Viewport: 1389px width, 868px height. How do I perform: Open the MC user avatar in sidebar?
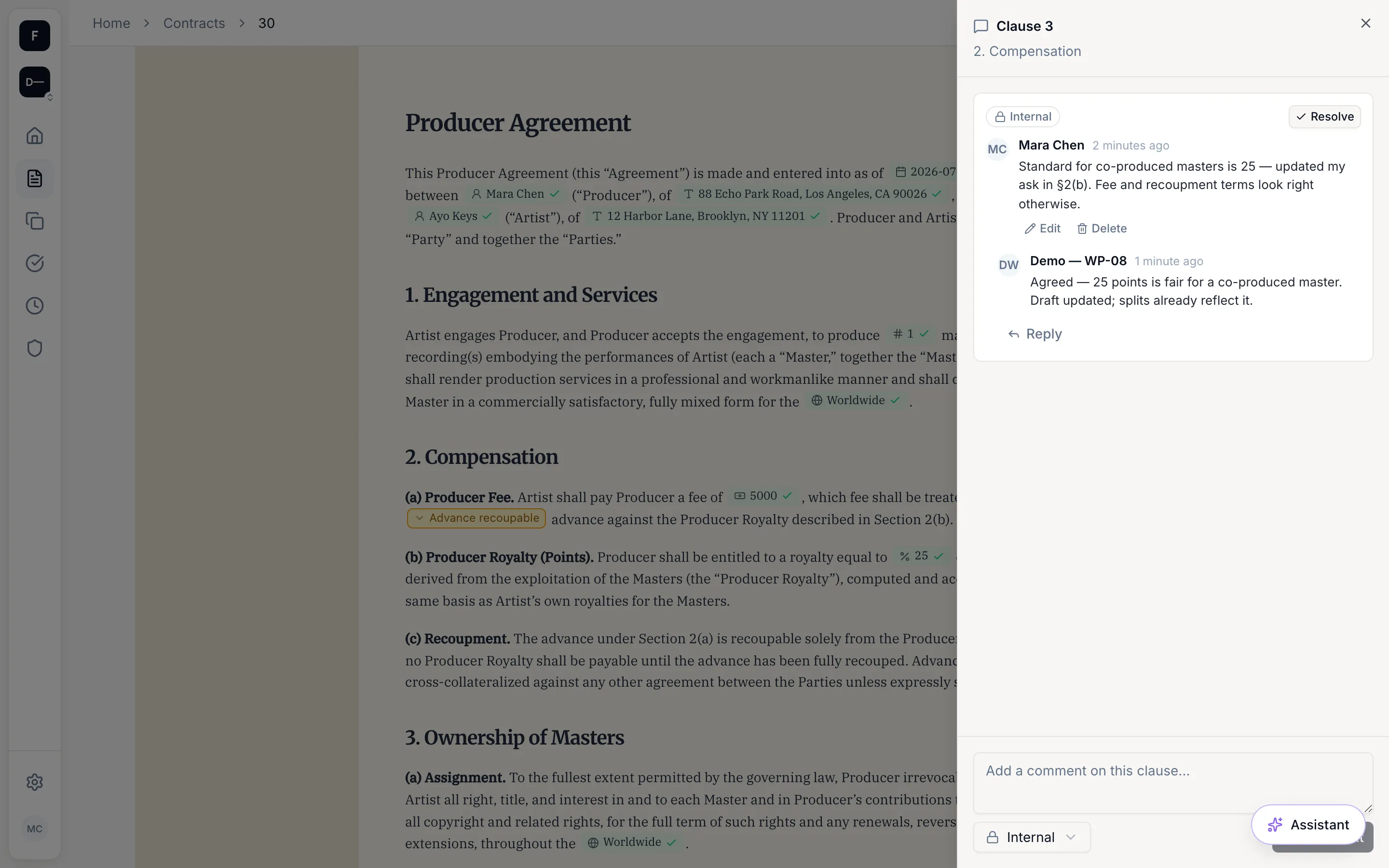[34, 828]
